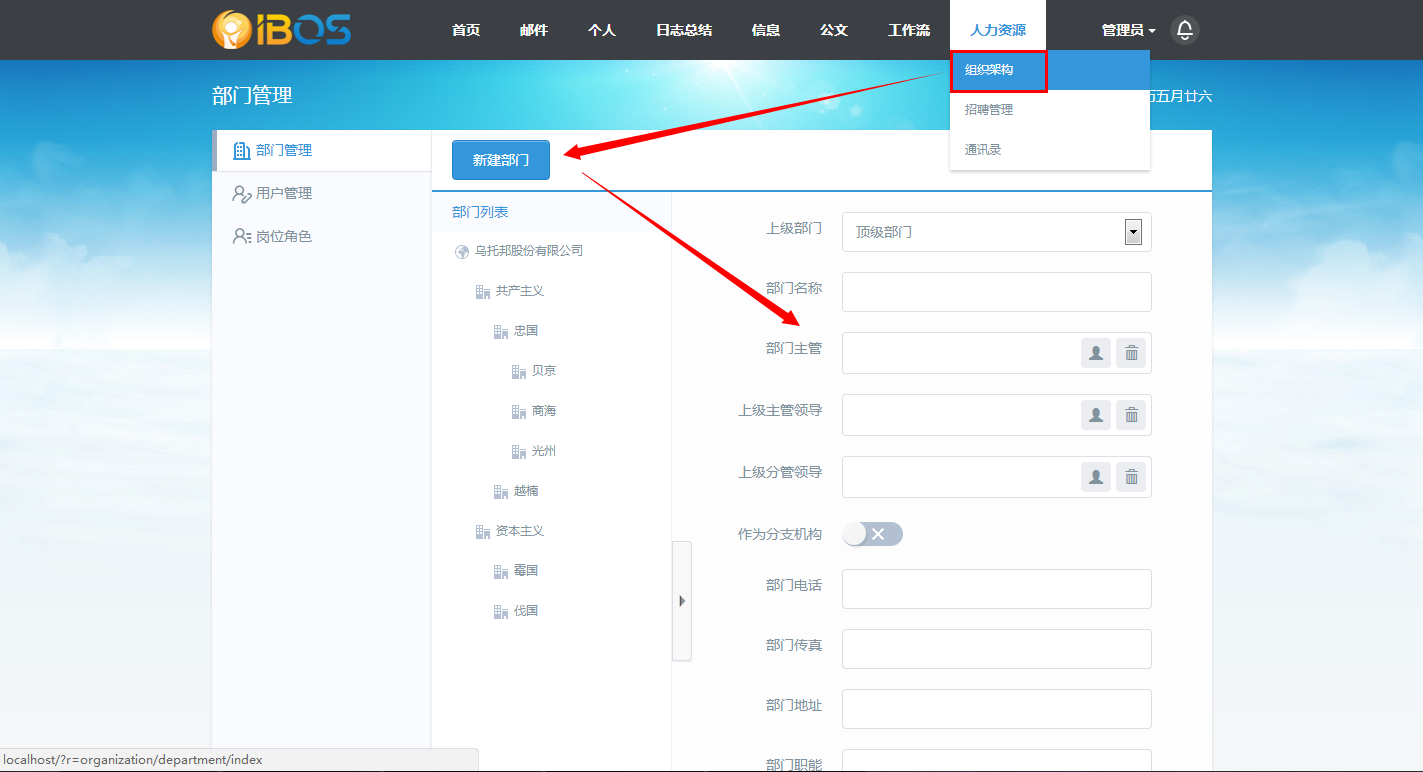Select 资本主义 department in the tree
The height and width of the screenshot is (772, 1423).
coord(520,531)
